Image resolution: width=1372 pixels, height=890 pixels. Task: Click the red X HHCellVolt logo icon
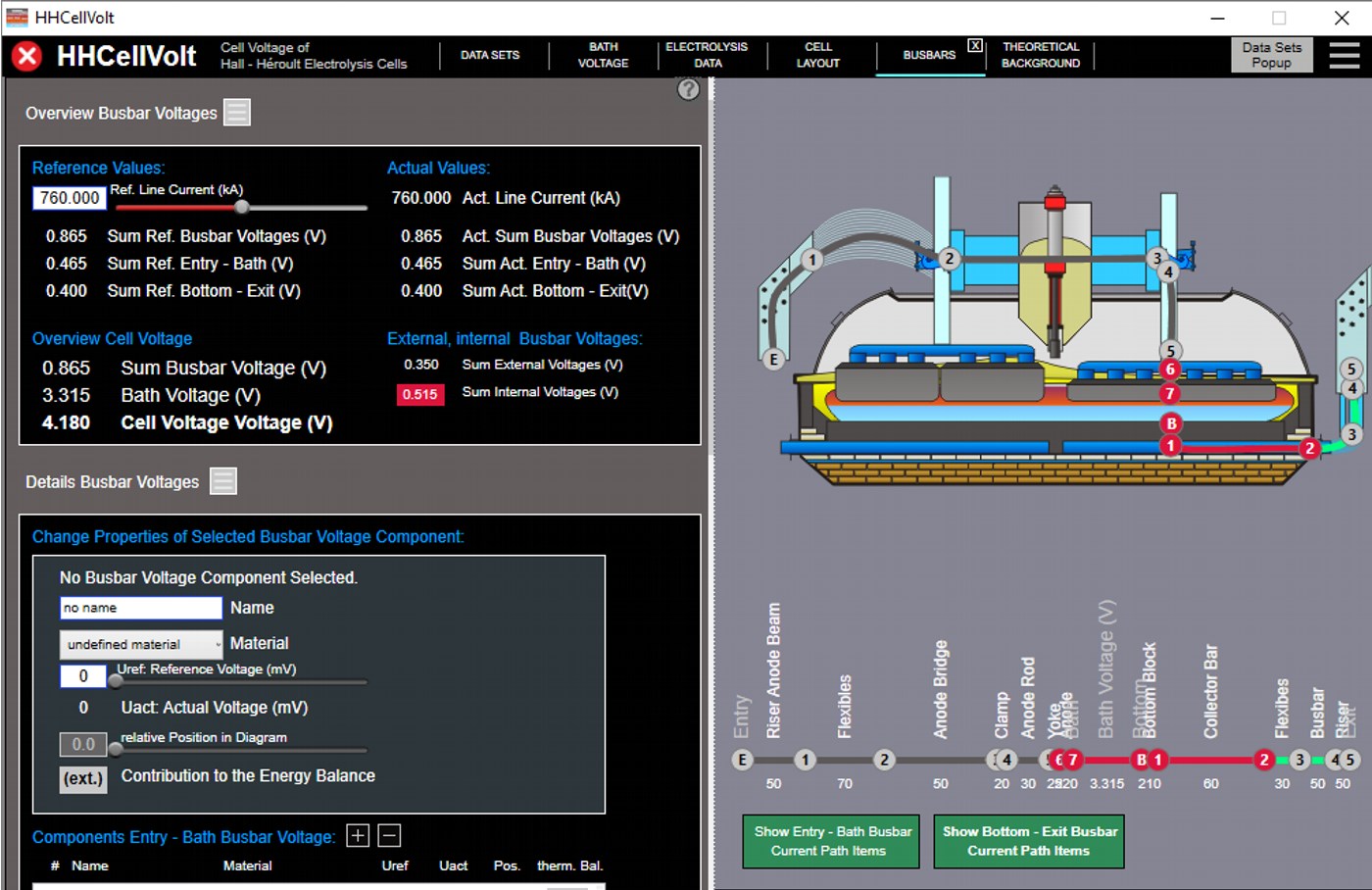coord(27,56)
